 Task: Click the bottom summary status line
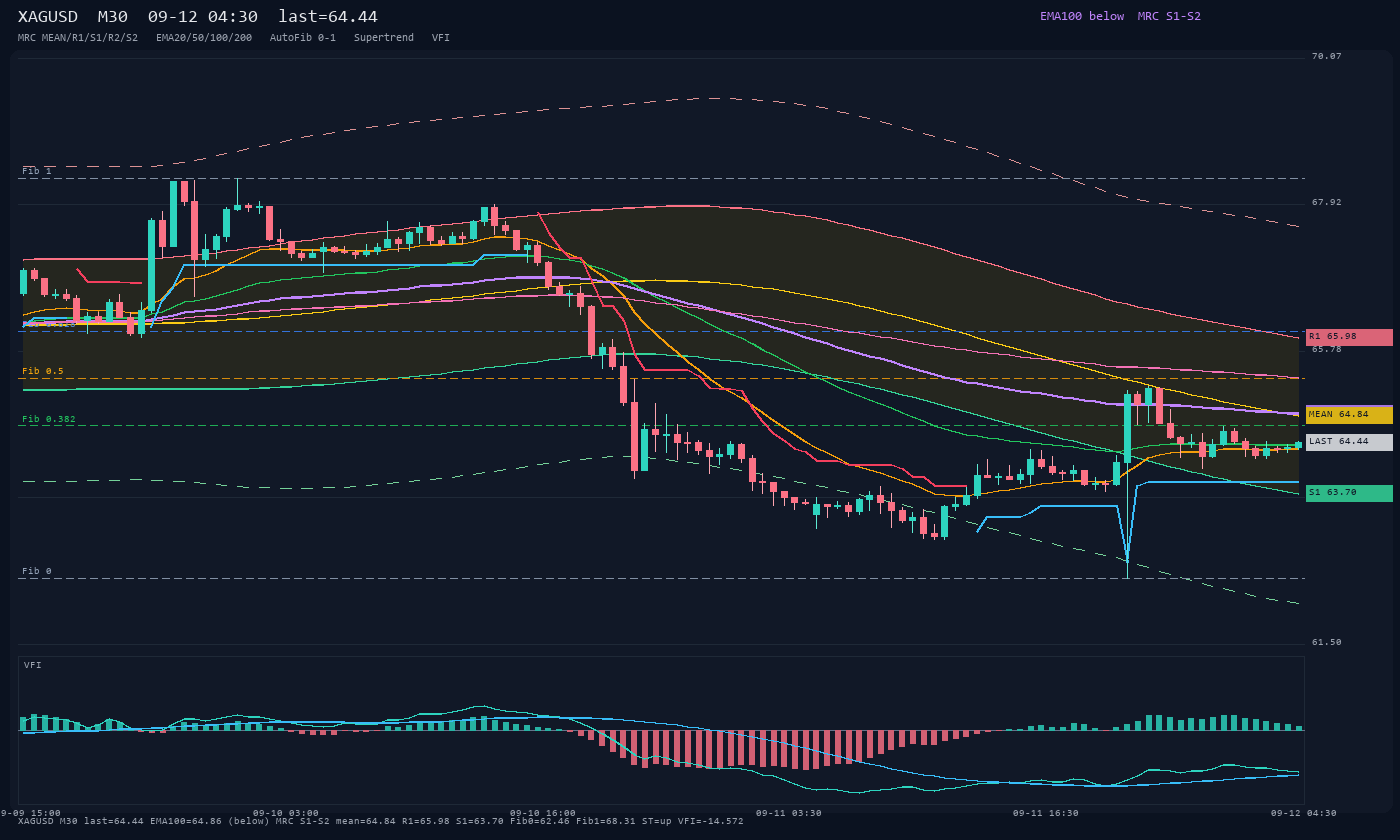click(381, 821)
